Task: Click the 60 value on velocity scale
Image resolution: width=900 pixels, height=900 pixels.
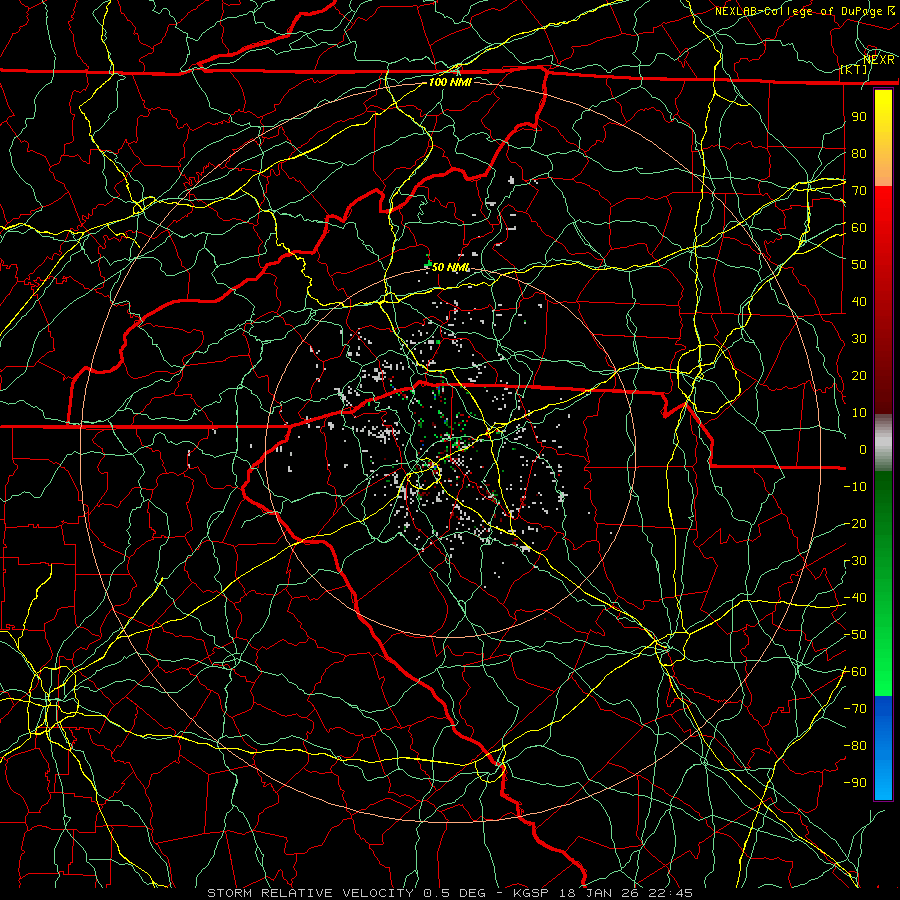Action: pos(859,227)
